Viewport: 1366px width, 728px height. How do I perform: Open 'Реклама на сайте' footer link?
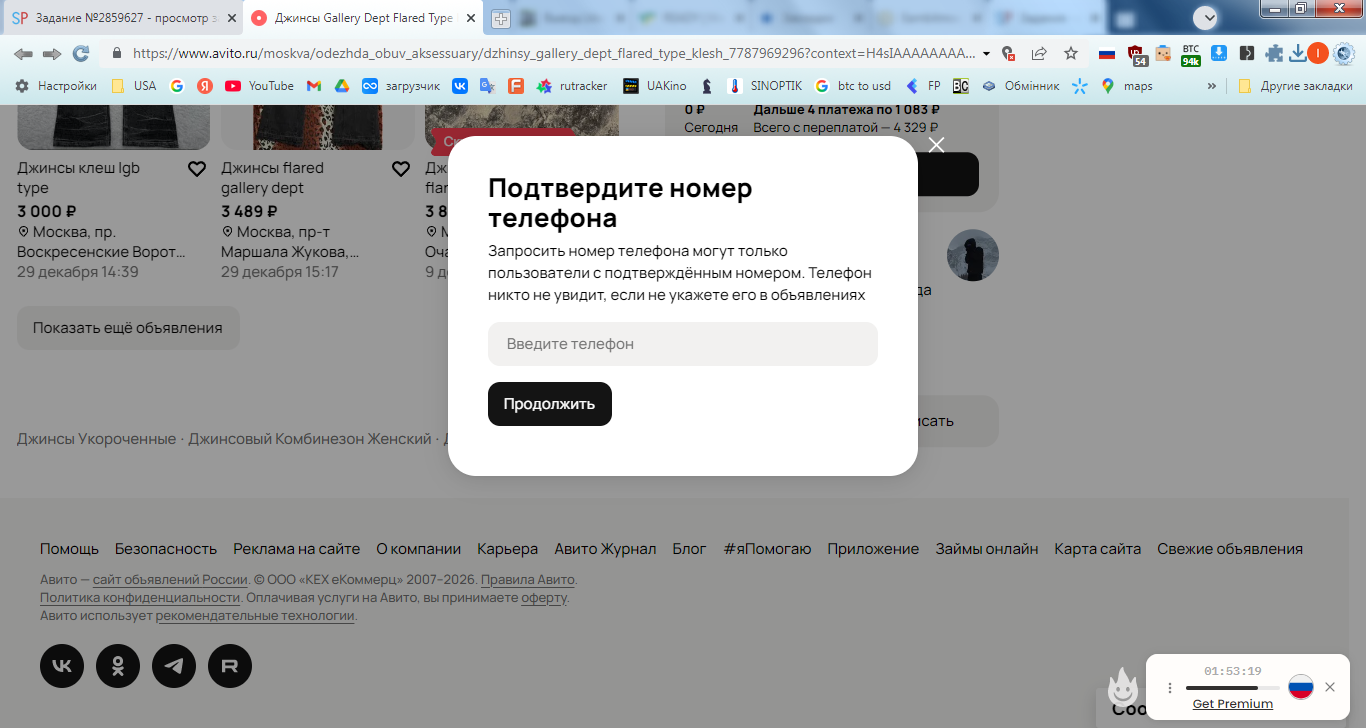click(x=297, y=549)
